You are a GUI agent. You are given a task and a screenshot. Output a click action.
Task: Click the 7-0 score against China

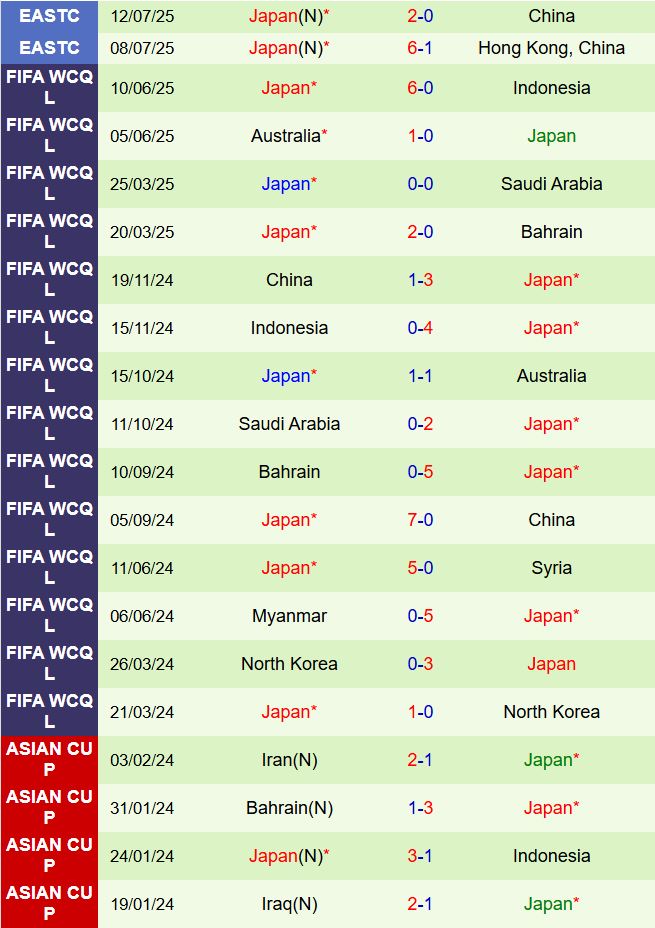pos(420,520)
